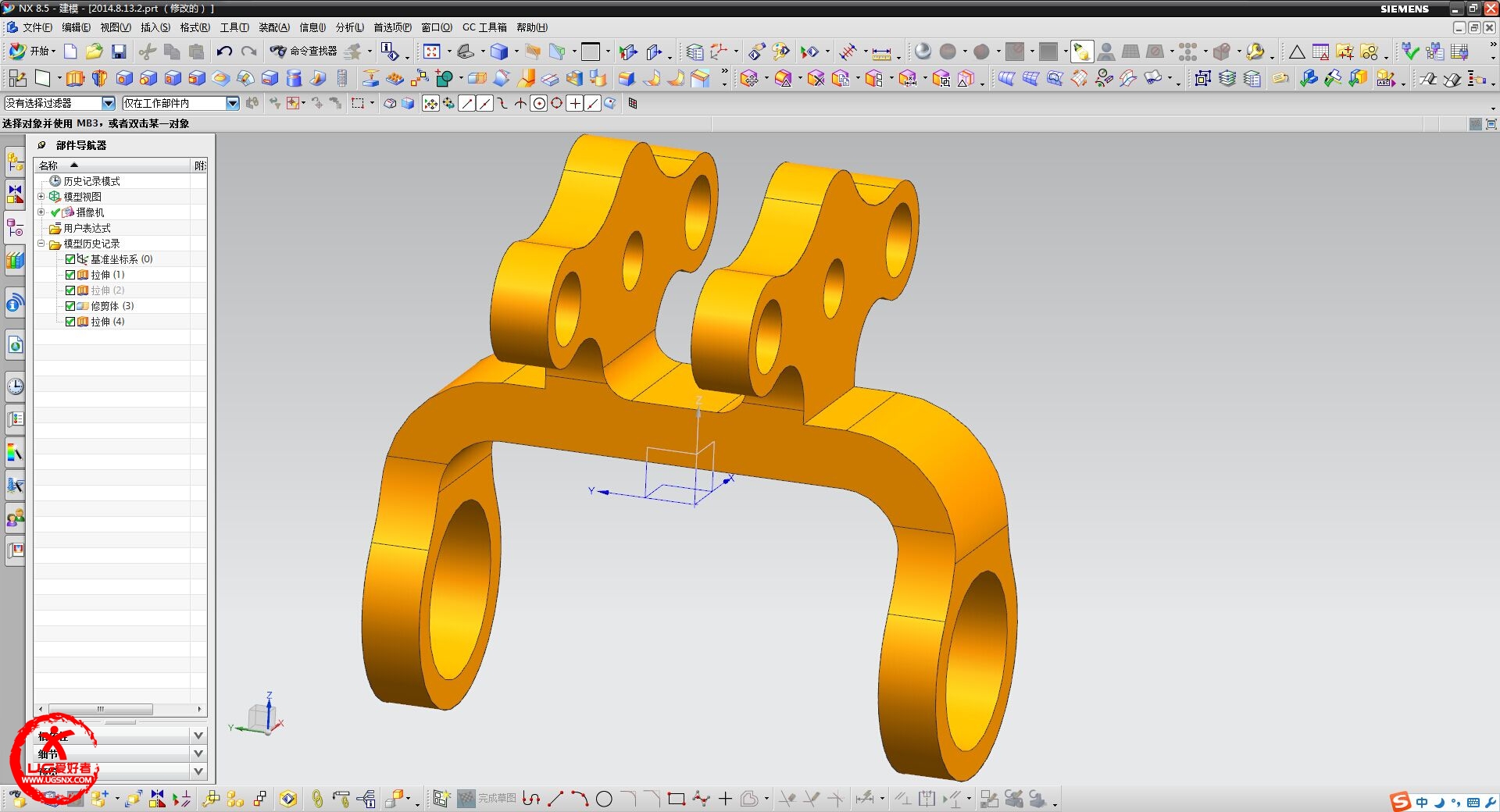Open the 命令查找器 command finder
This screenshot has width=1500, height=812.
click(x=304, y=52)
